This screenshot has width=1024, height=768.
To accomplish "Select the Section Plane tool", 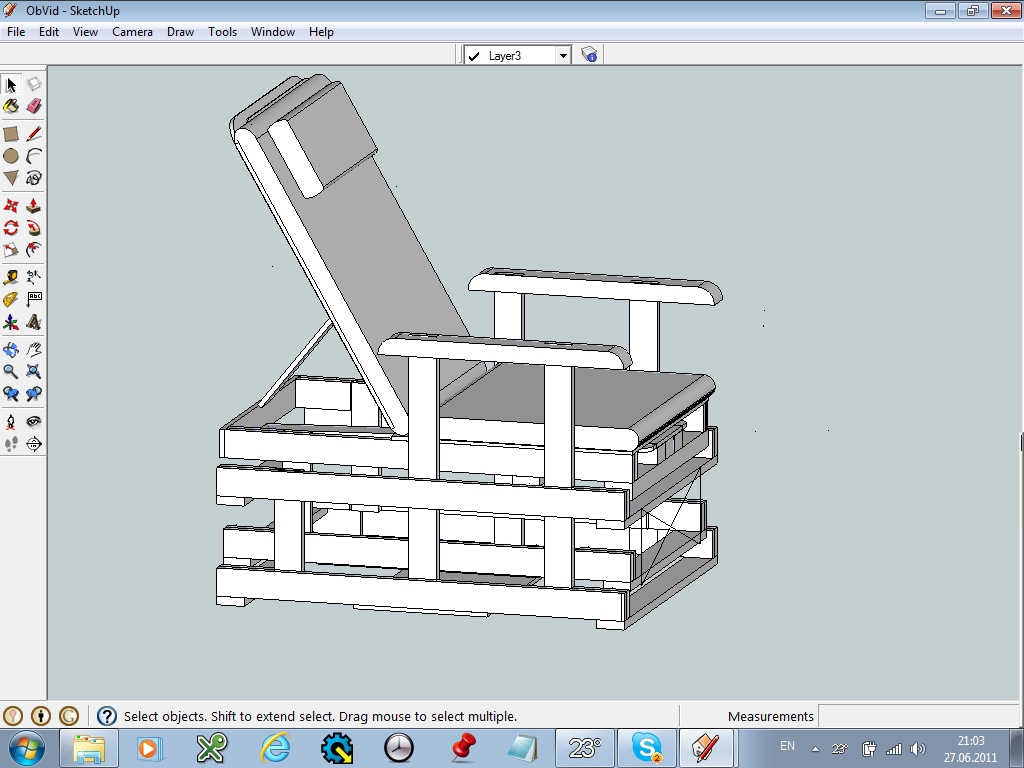I will pyautogui.click(x=34, y=444).
